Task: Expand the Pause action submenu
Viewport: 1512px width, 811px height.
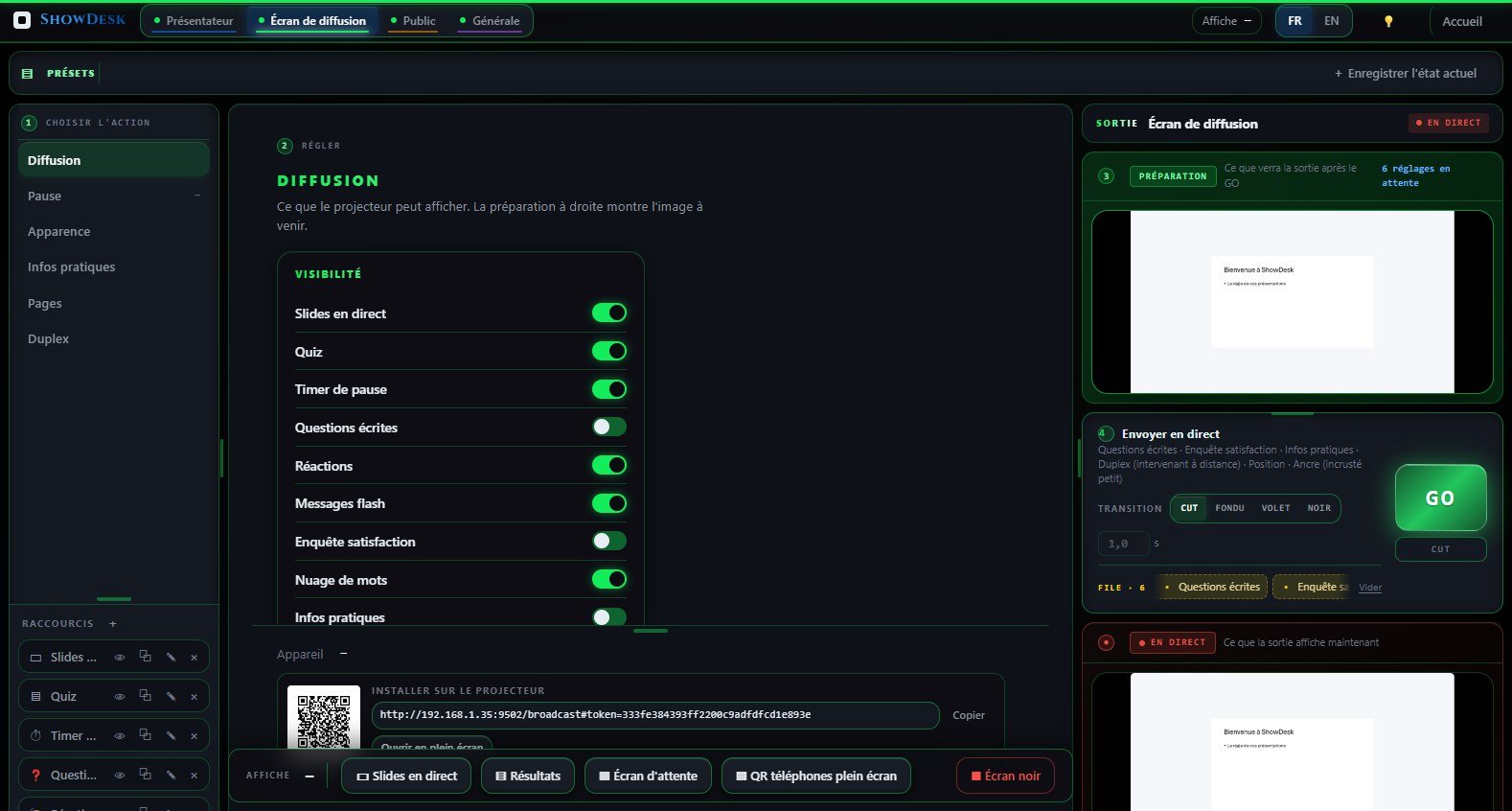Action: pyautogui.click(x=197, y=196)
